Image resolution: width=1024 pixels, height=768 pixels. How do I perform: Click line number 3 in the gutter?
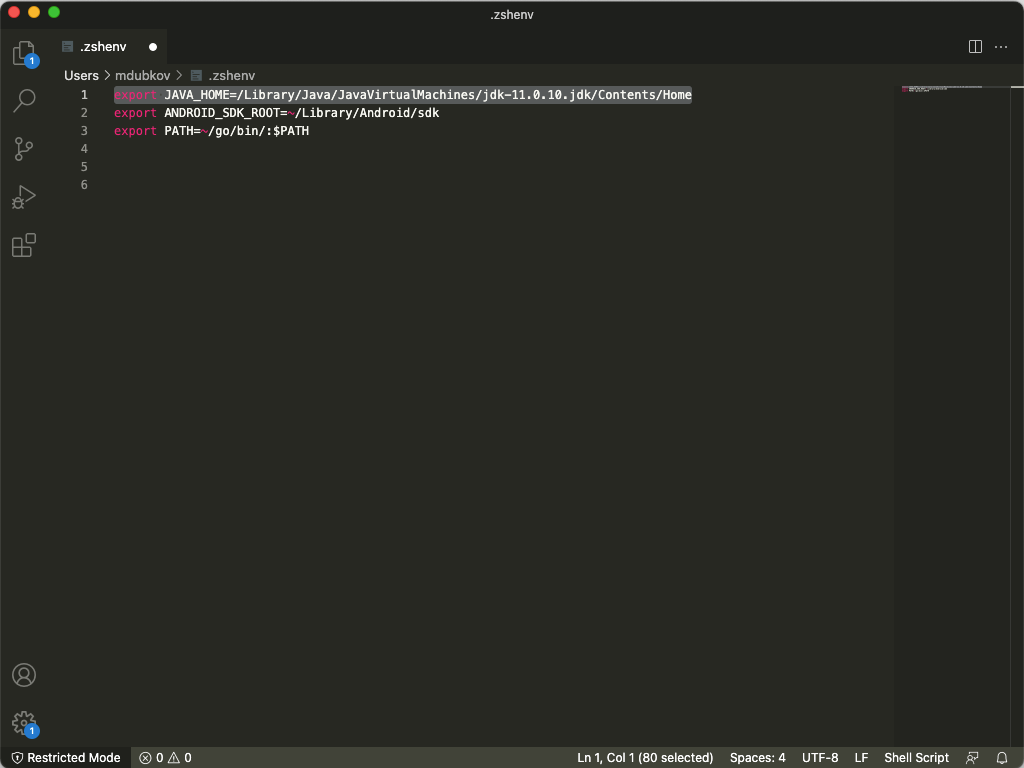[84, 131]
